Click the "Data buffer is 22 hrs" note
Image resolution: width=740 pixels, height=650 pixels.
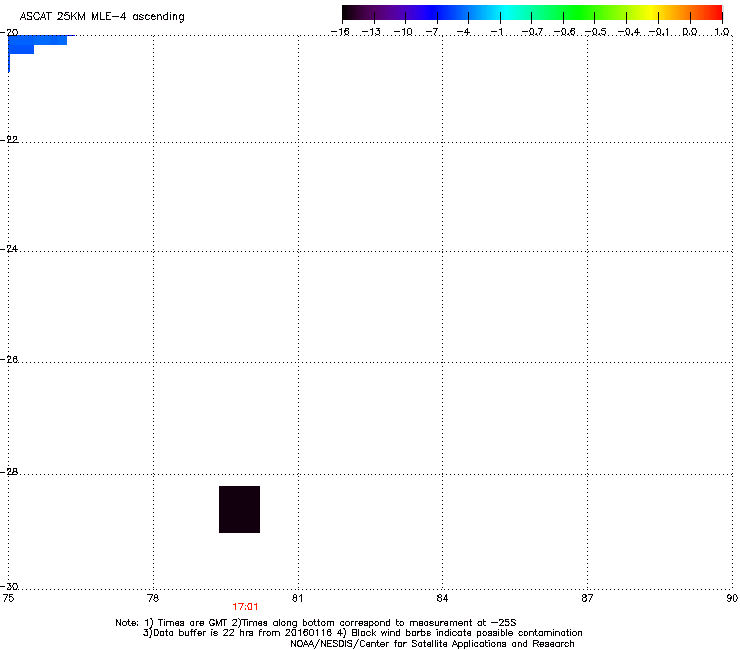362,633
